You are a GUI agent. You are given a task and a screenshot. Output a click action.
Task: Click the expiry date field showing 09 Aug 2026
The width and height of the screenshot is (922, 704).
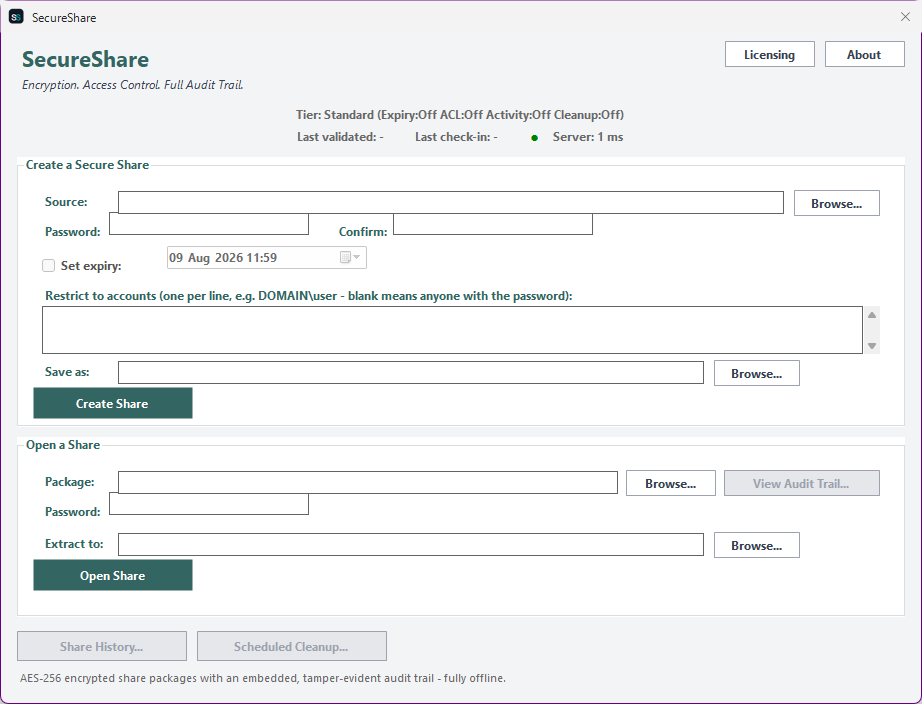(266, 258)
